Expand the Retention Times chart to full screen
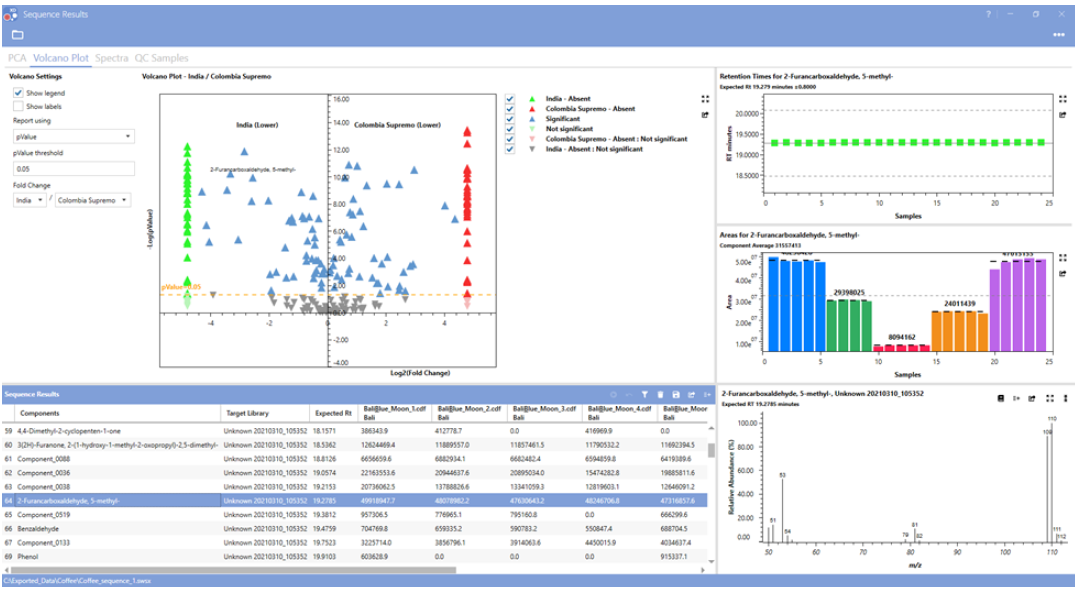This screenshot has height=591, width=1082. (x=1063, y=99)
